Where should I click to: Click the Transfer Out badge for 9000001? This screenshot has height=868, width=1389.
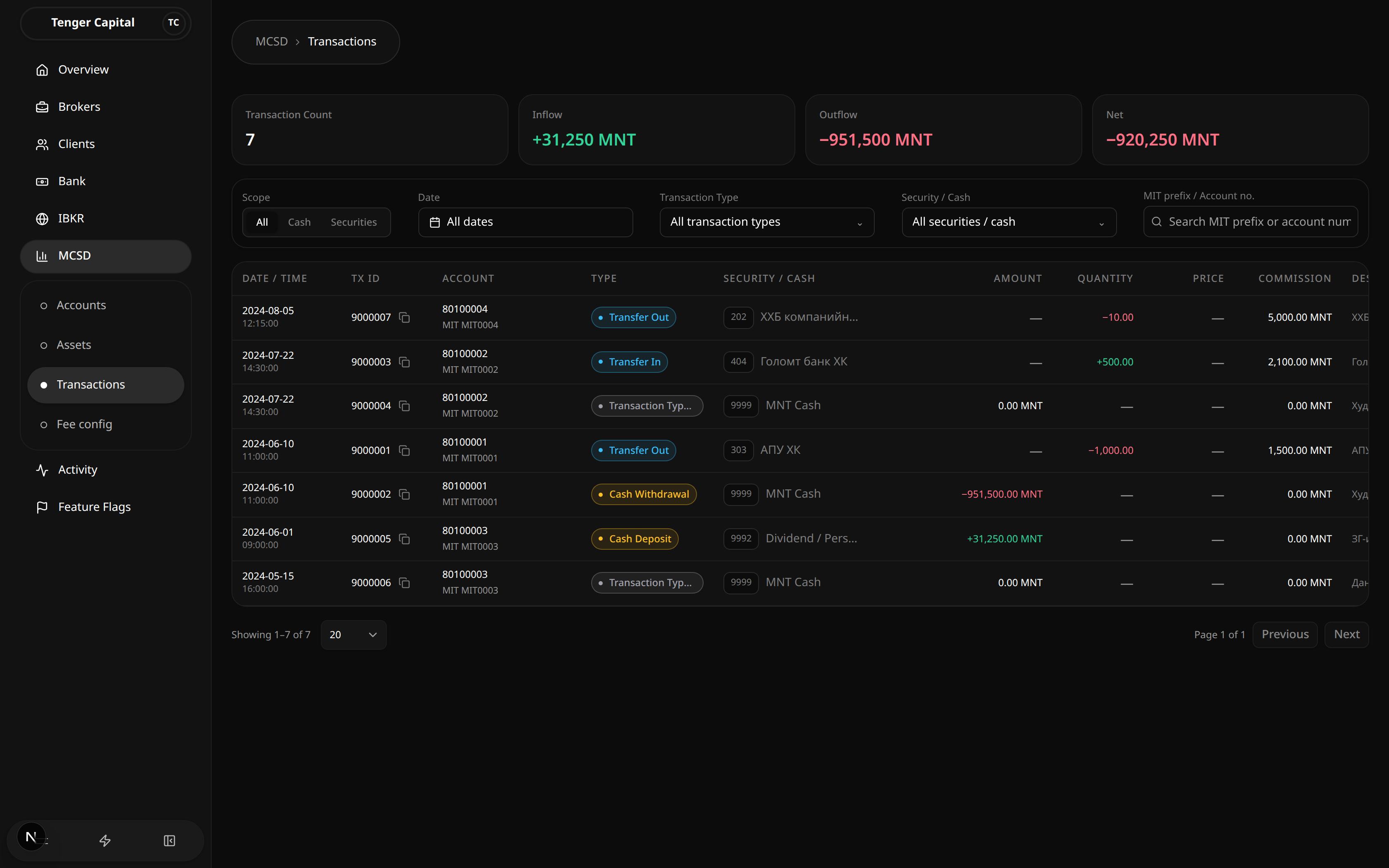click(633, 451)
